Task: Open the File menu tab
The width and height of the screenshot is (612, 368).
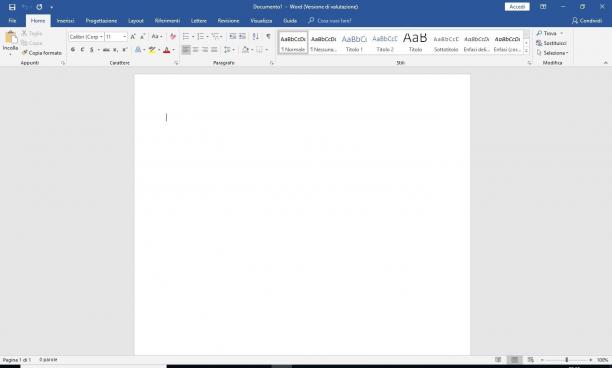Action: [x=12, y=21]
